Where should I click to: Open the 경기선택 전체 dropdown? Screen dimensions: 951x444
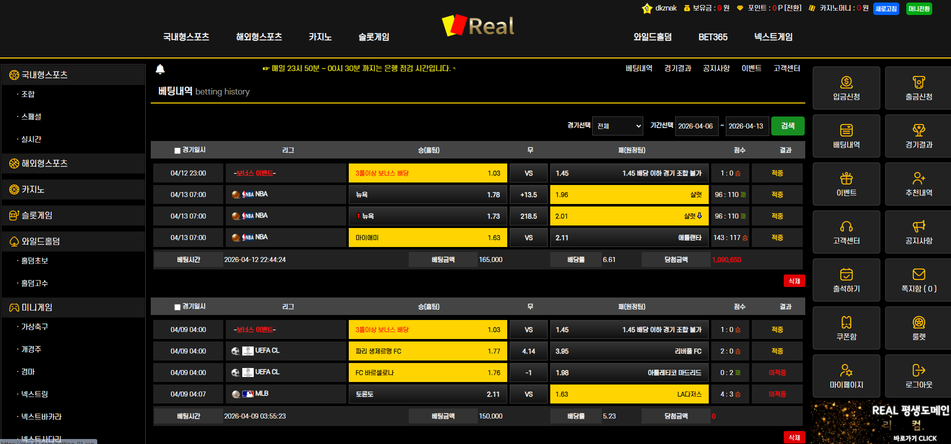[617, 126]
